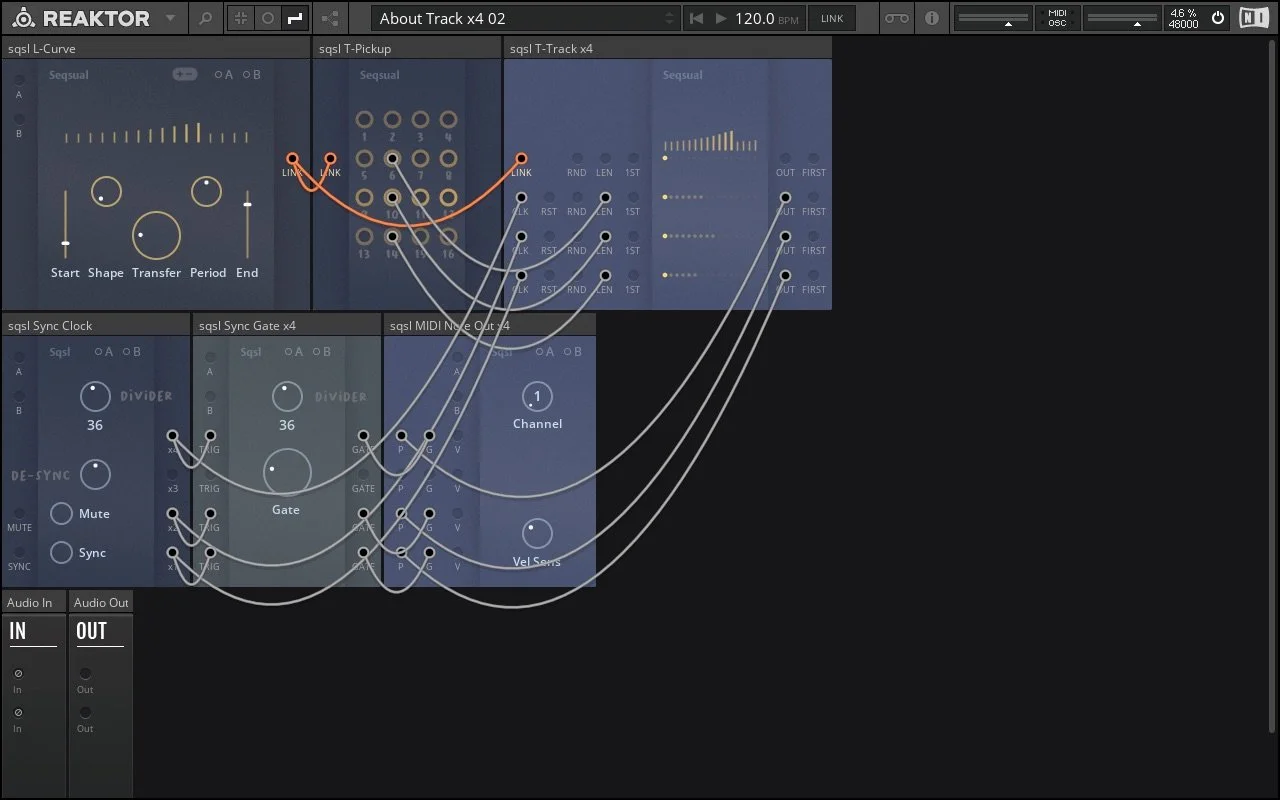
Task: Open the tape recorder icon
Action: coord(897,18)
